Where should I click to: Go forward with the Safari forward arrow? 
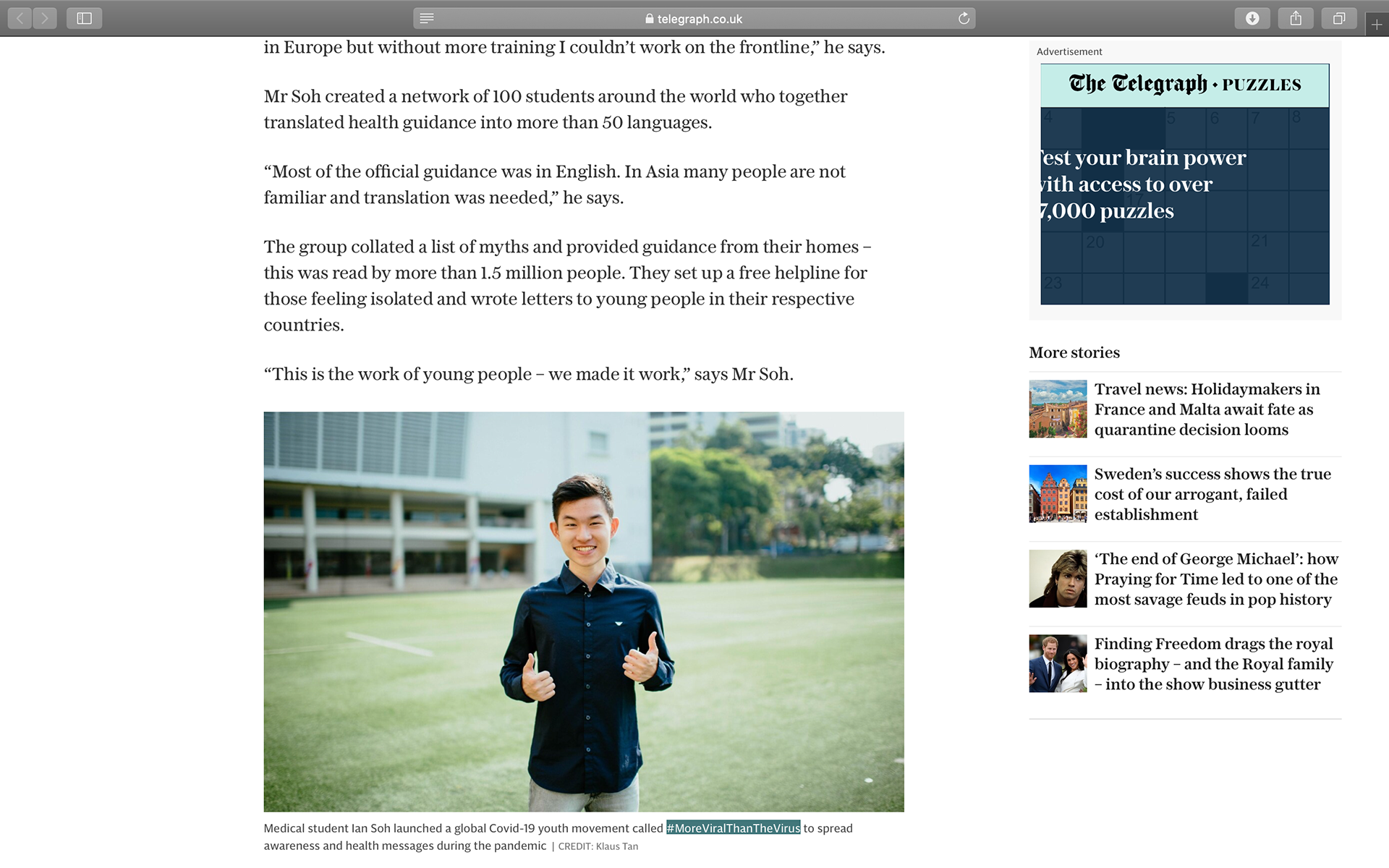point(45,18)
